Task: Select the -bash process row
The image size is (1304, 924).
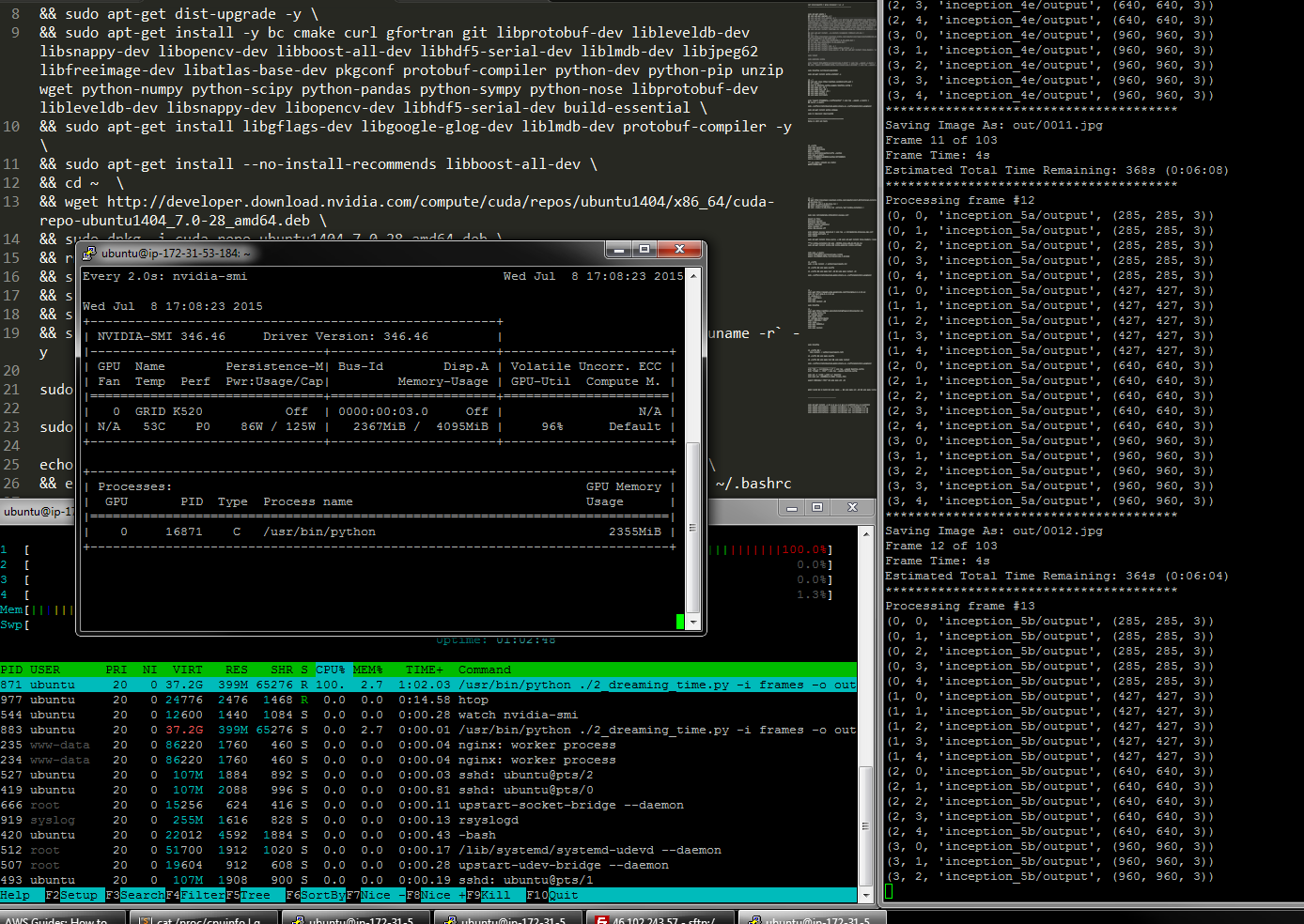Action: click(x=428, y=835)
